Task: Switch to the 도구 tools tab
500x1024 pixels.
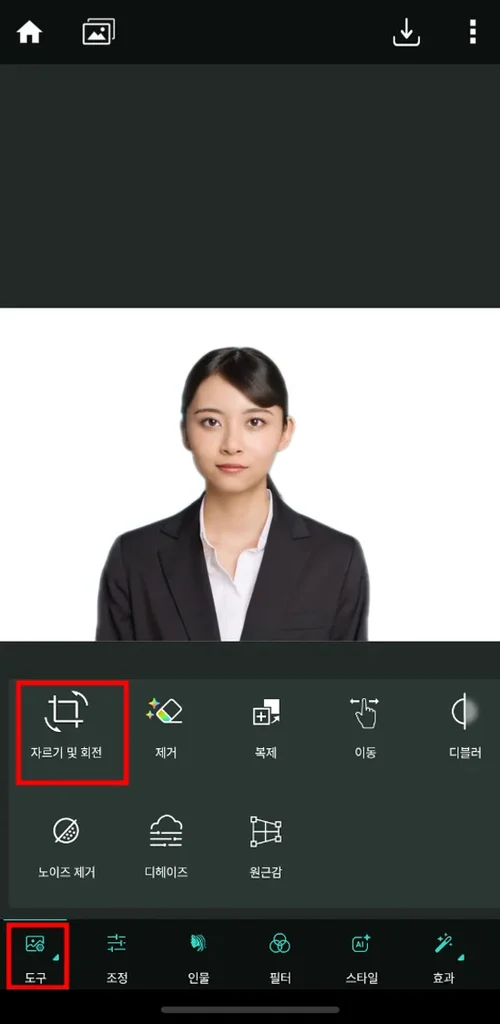Action: pos(36,957)
